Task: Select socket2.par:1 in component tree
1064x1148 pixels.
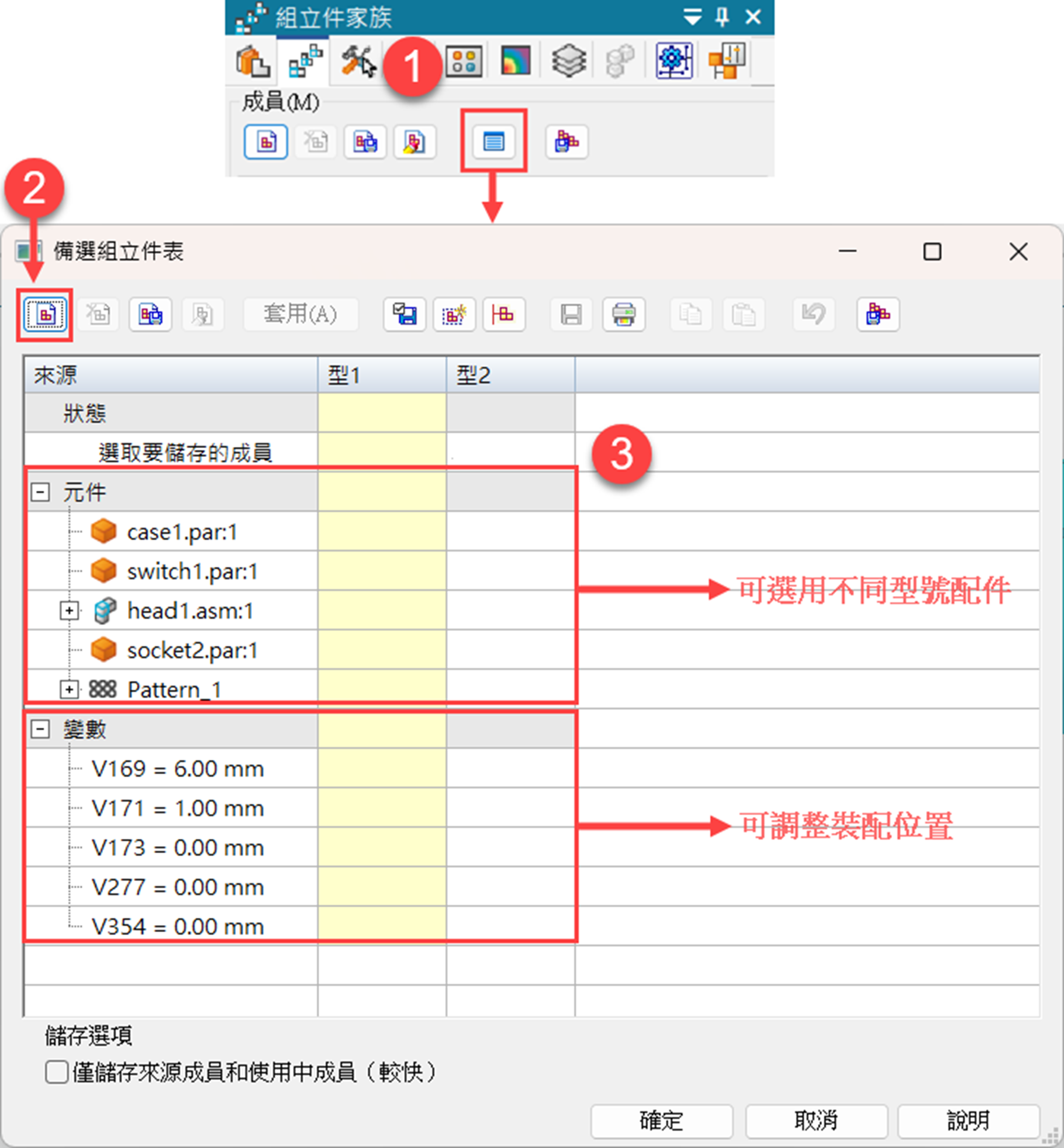Action: (192, 650)
